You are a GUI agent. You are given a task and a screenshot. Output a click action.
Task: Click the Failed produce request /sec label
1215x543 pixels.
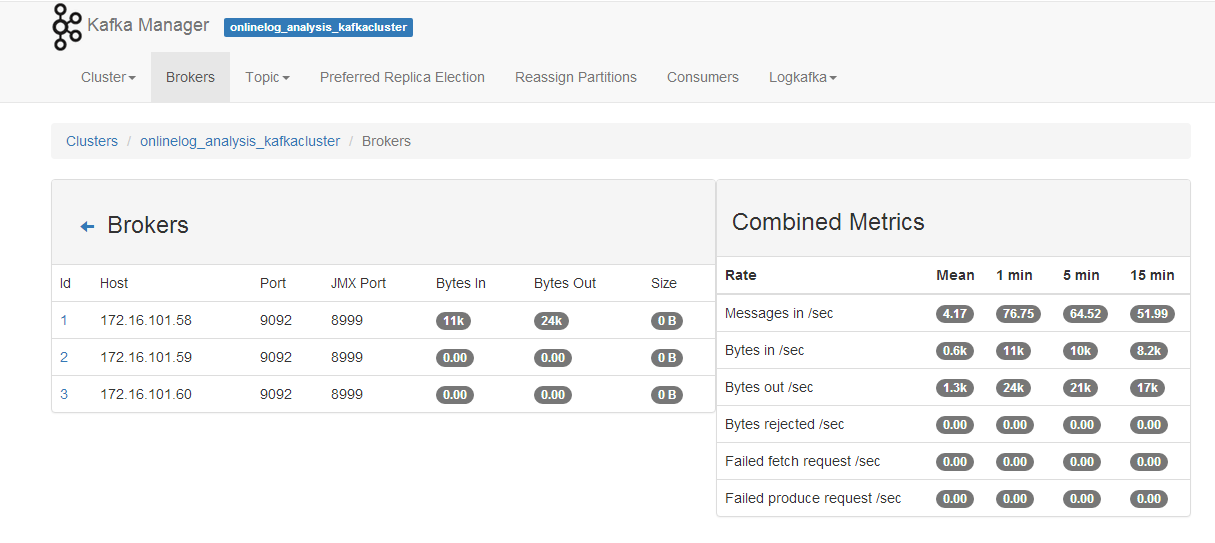(813, 498)
